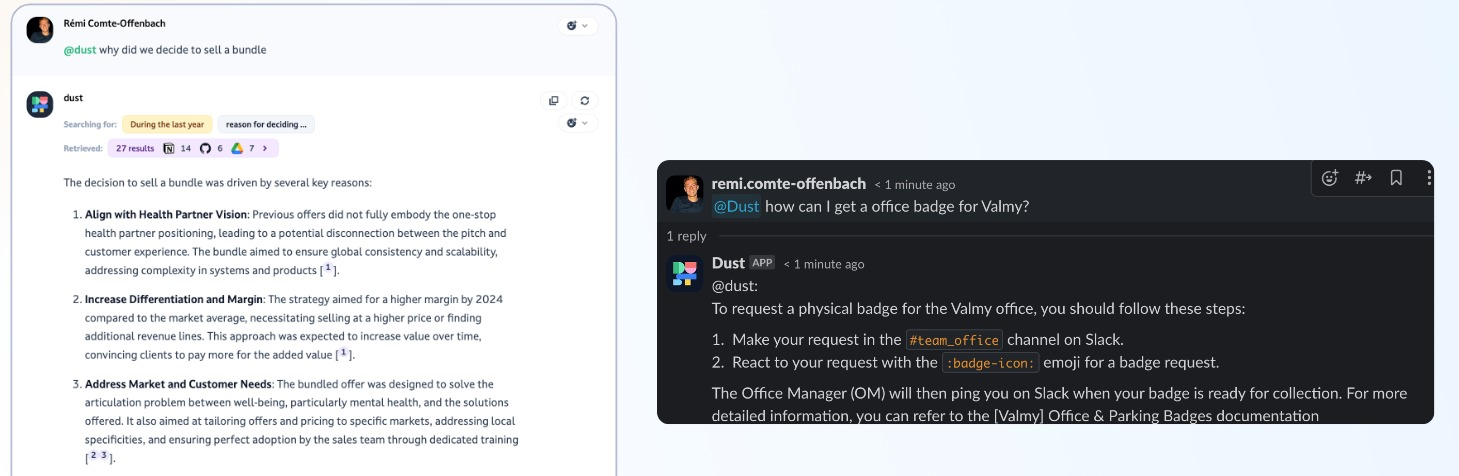Click the 'reason for deciding ...' search chip
This screenshot has width=1459, height=476.
pos(266,124)
